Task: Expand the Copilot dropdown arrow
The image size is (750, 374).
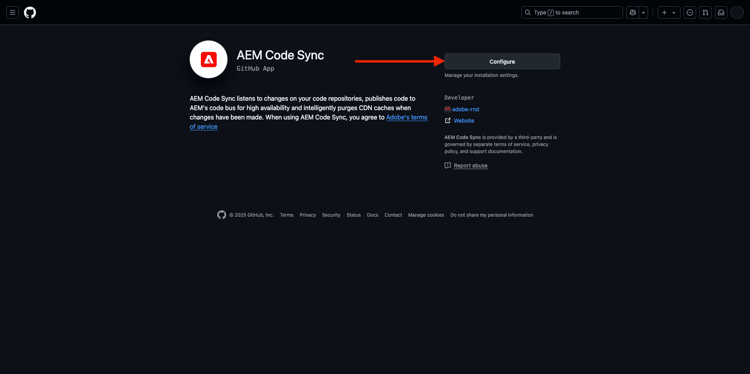Action: (x=644, y=12)
